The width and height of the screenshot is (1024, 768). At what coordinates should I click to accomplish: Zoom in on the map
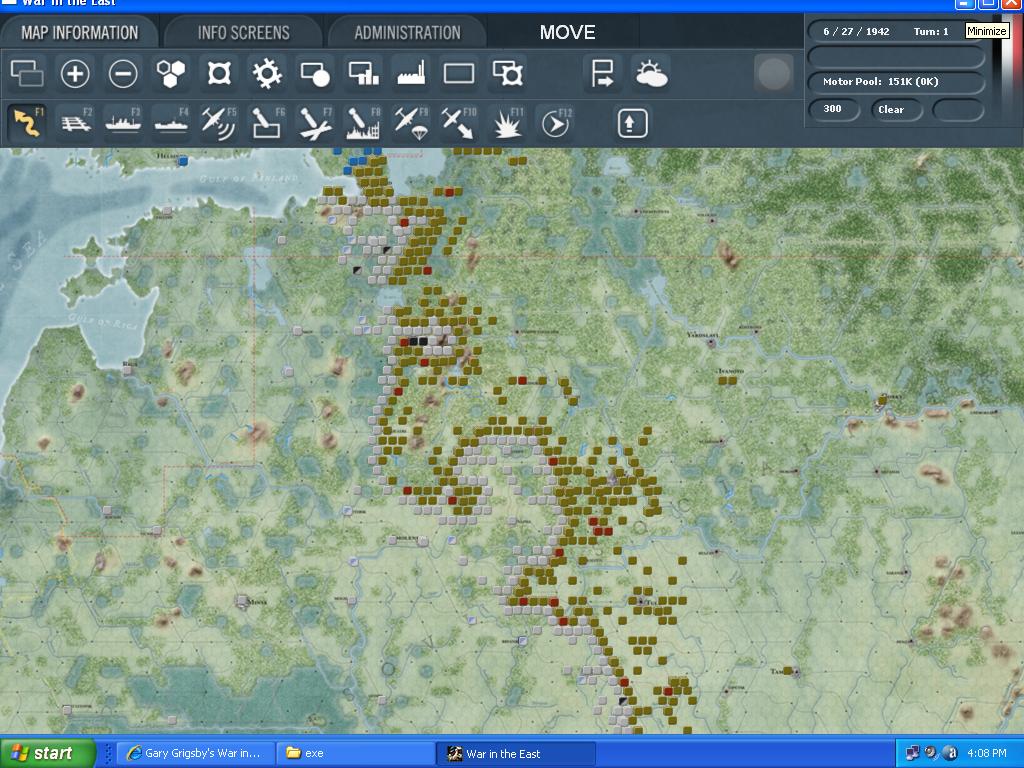75,73
